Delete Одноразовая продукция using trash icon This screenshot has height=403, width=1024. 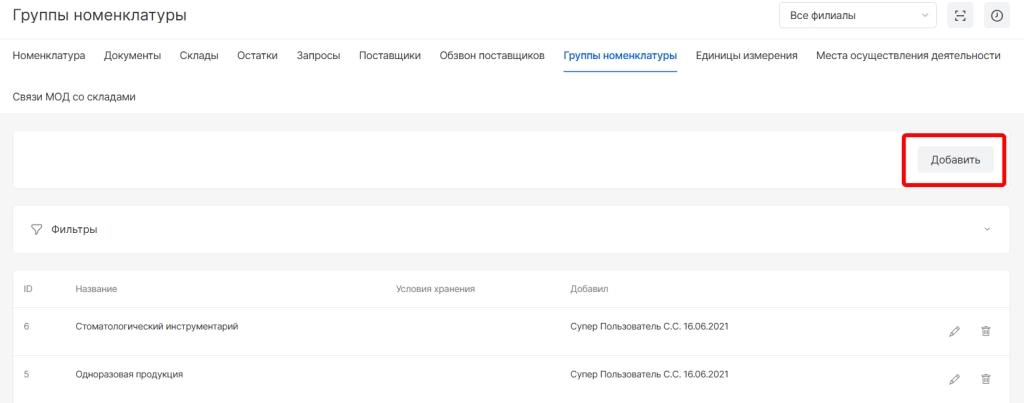[x=985, y=379]
